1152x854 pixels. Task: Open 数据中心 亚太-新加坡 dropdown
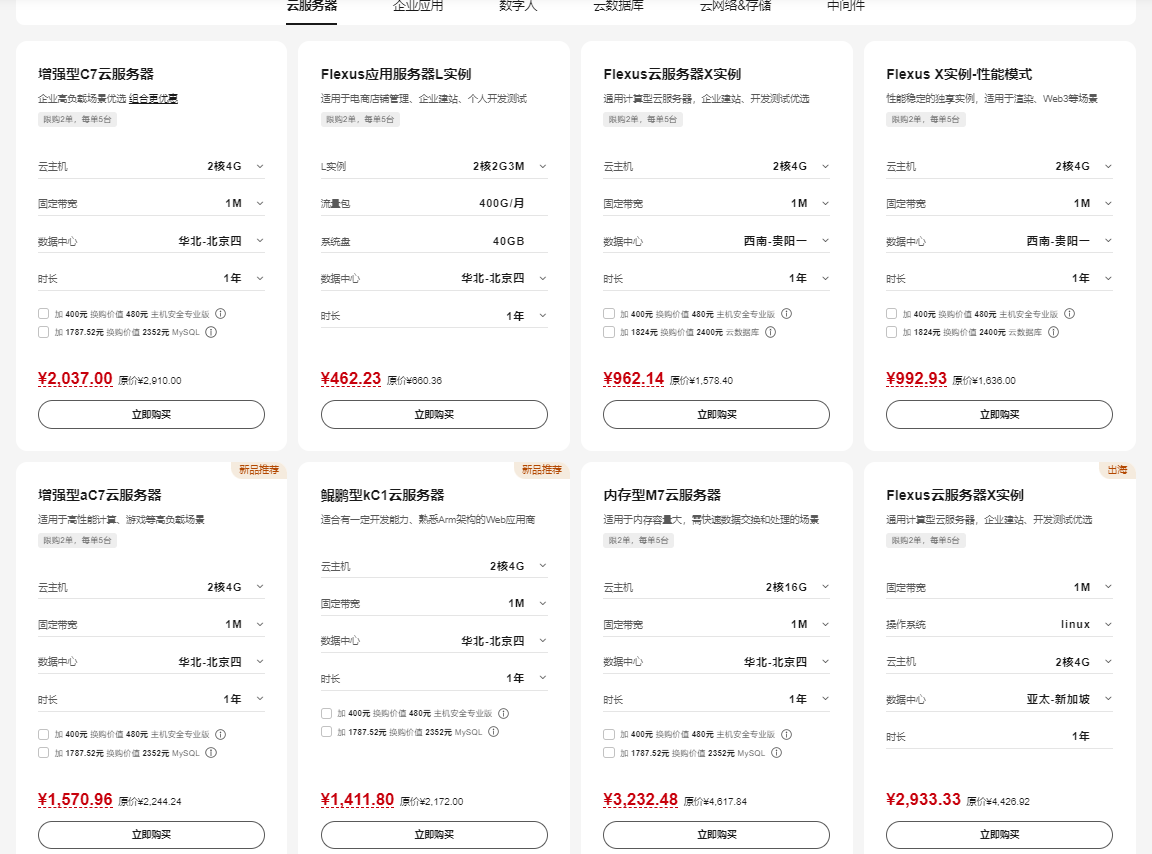(x=999, y=700)
